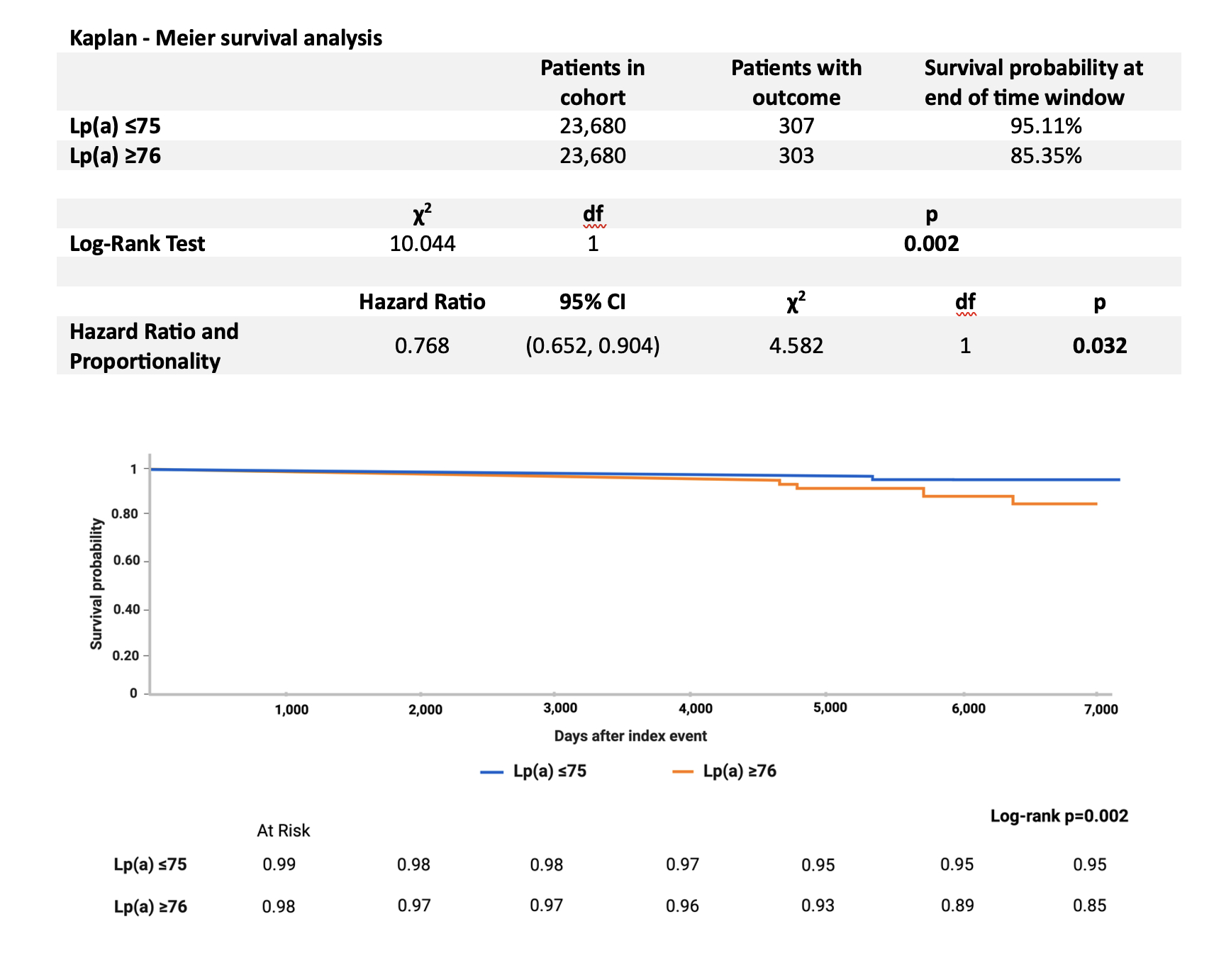Viewport: 1231px width, 980px height.
Task: Click the "Patients in cohort" column header
Action: [592, 82]
